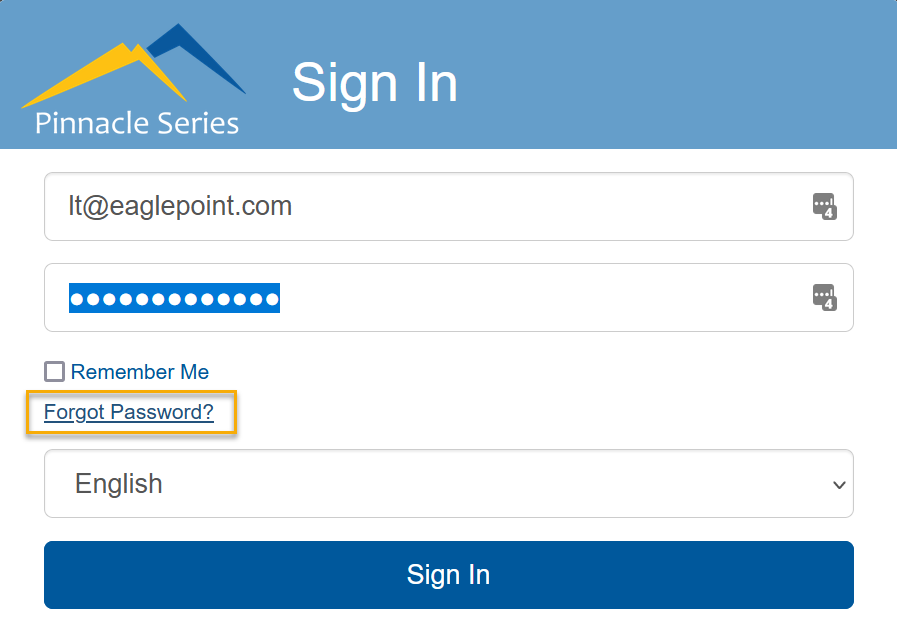Viewport: 897px width, 626px height.
Task: Expand the language selection combo box
Action: tap(448, 483)
